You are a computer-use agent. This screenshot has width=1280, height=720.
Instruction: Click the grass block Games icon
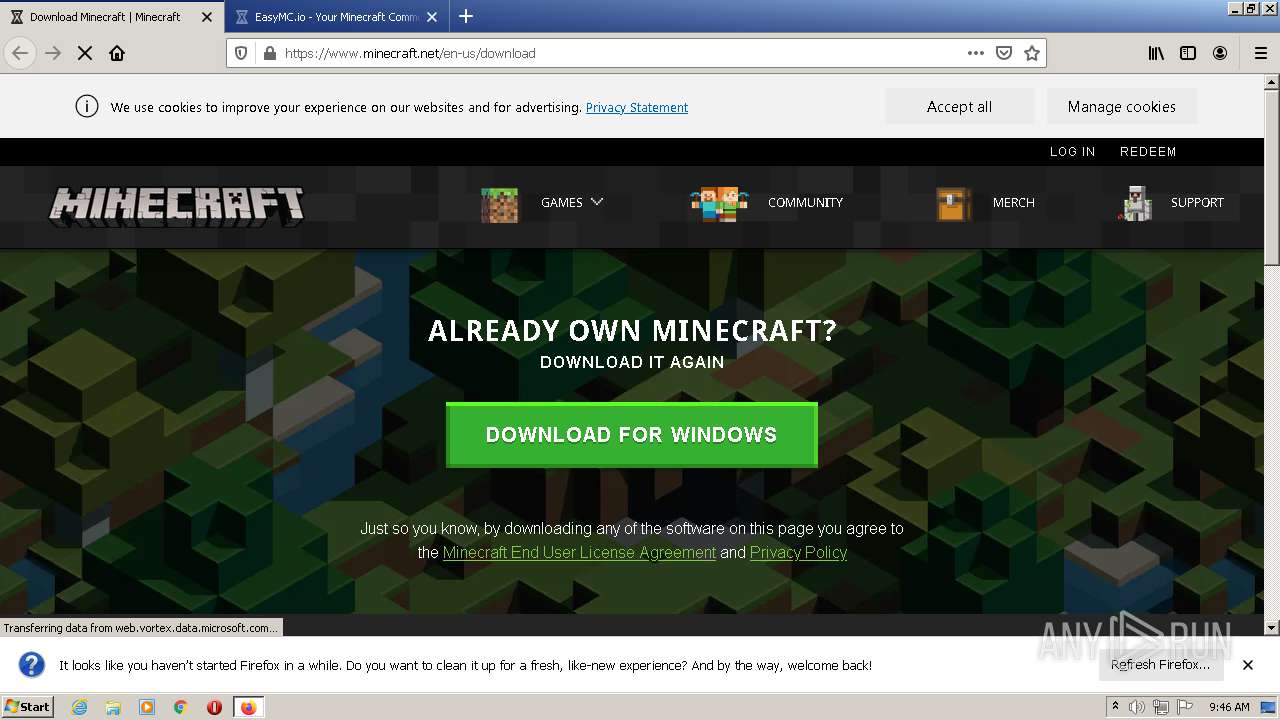tap(499, 205)
